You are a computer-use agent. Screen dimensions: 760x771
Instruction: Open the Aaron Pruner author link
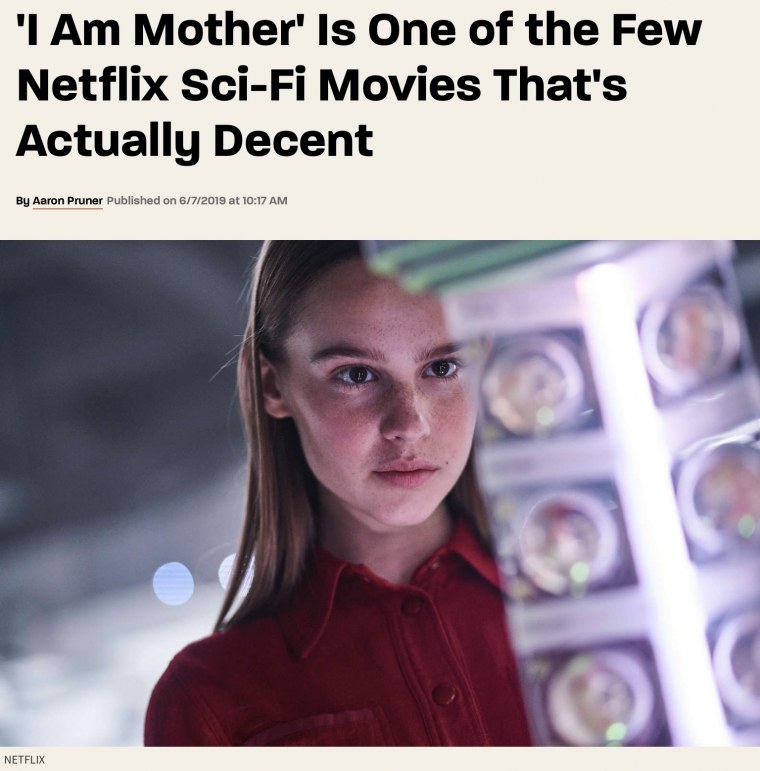67,201
